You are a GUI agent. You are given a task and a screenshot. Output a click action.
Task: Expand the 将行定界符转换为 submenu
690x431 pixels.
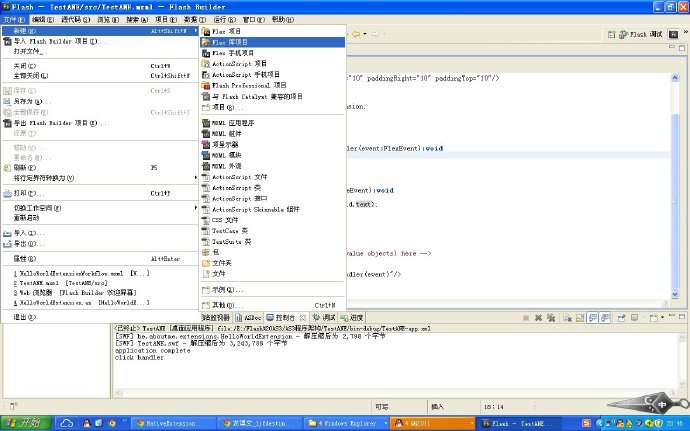click(x=196, y=177)
